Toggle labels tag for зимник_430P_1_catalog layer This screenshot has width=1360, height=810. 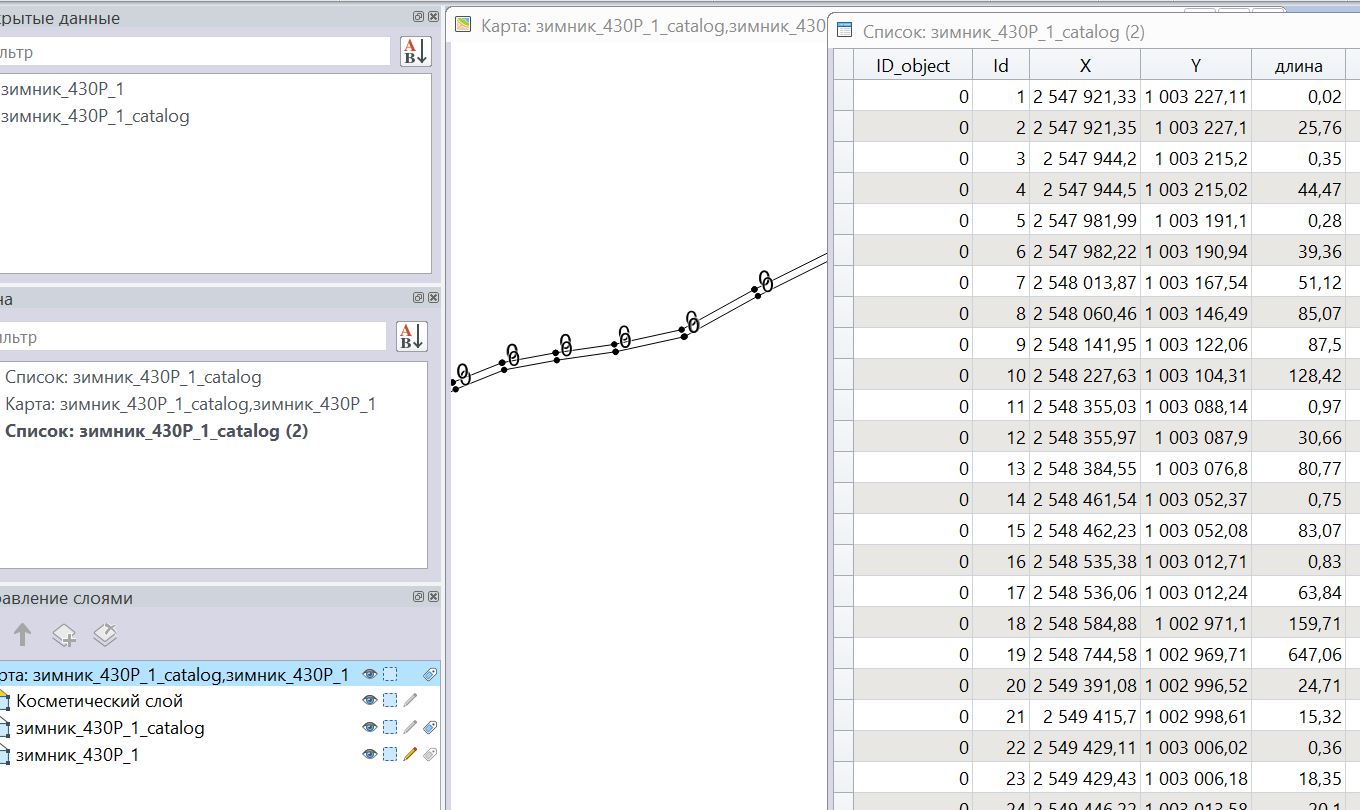click(430, 728)
